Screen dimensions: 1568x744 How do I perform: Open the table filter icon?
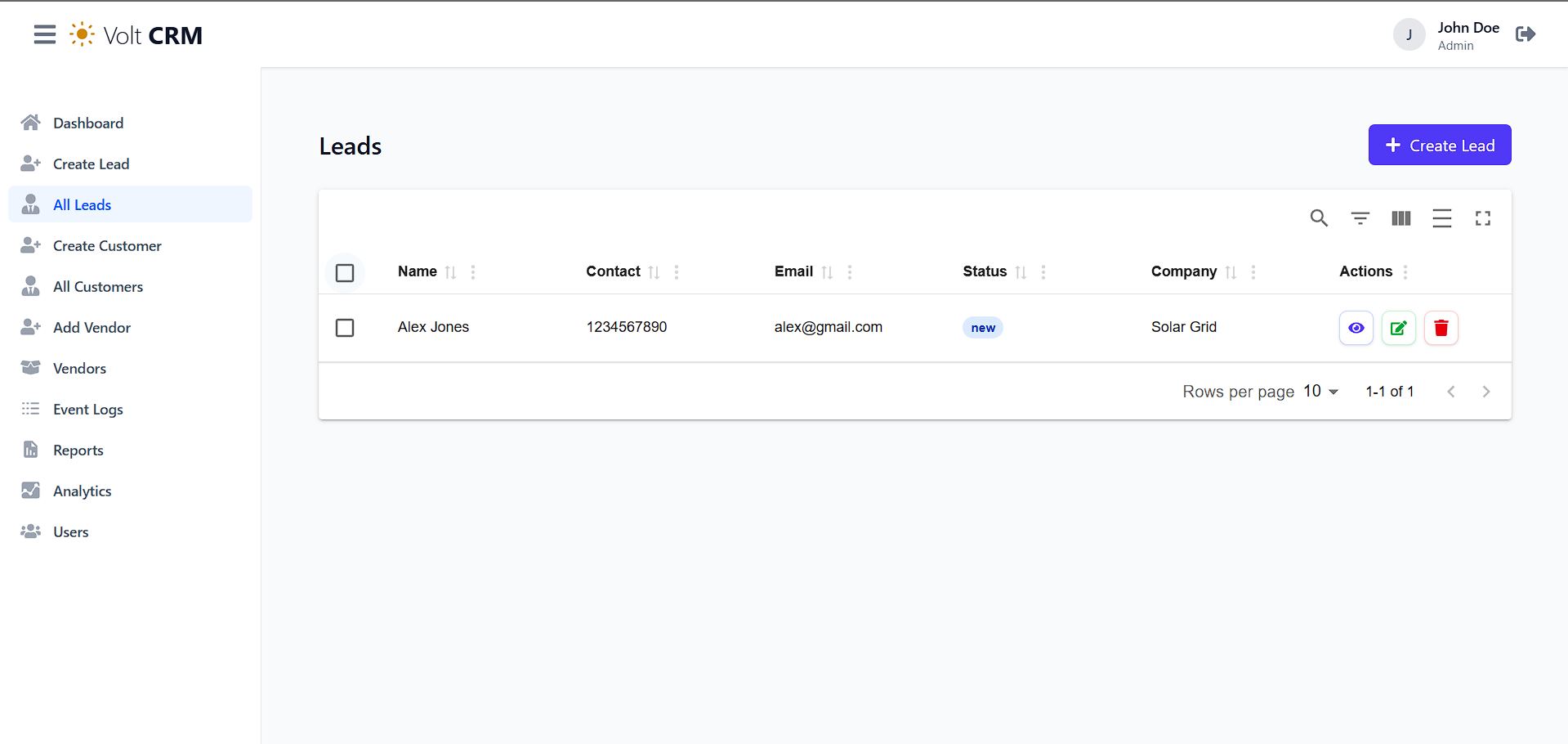click(x=1360, y=218)
